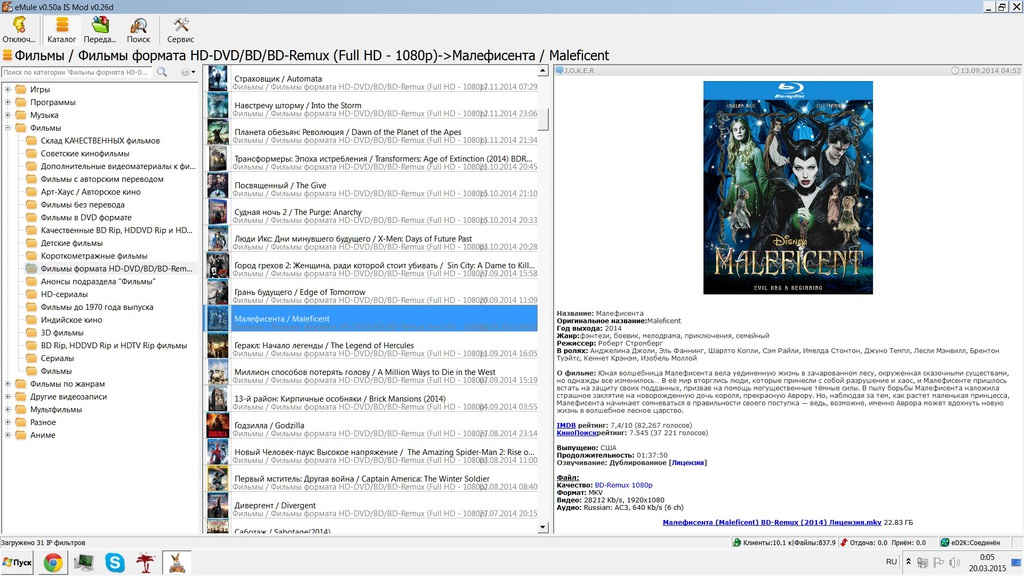Select the Программы folder

[46, 102]
